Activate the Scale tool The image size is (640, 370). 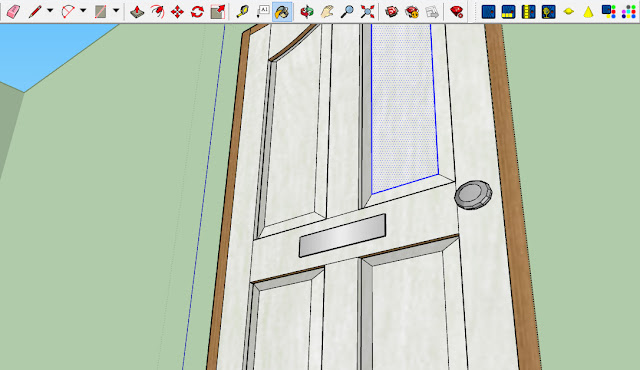218,11
